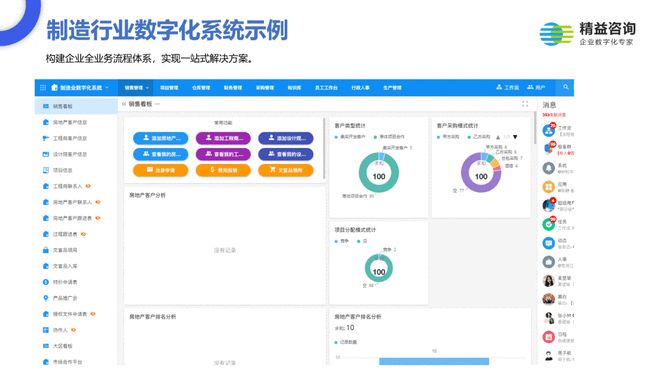Click the magnifier search icon in header
Screen dimensions: 660x372
(x=566, y=87)
